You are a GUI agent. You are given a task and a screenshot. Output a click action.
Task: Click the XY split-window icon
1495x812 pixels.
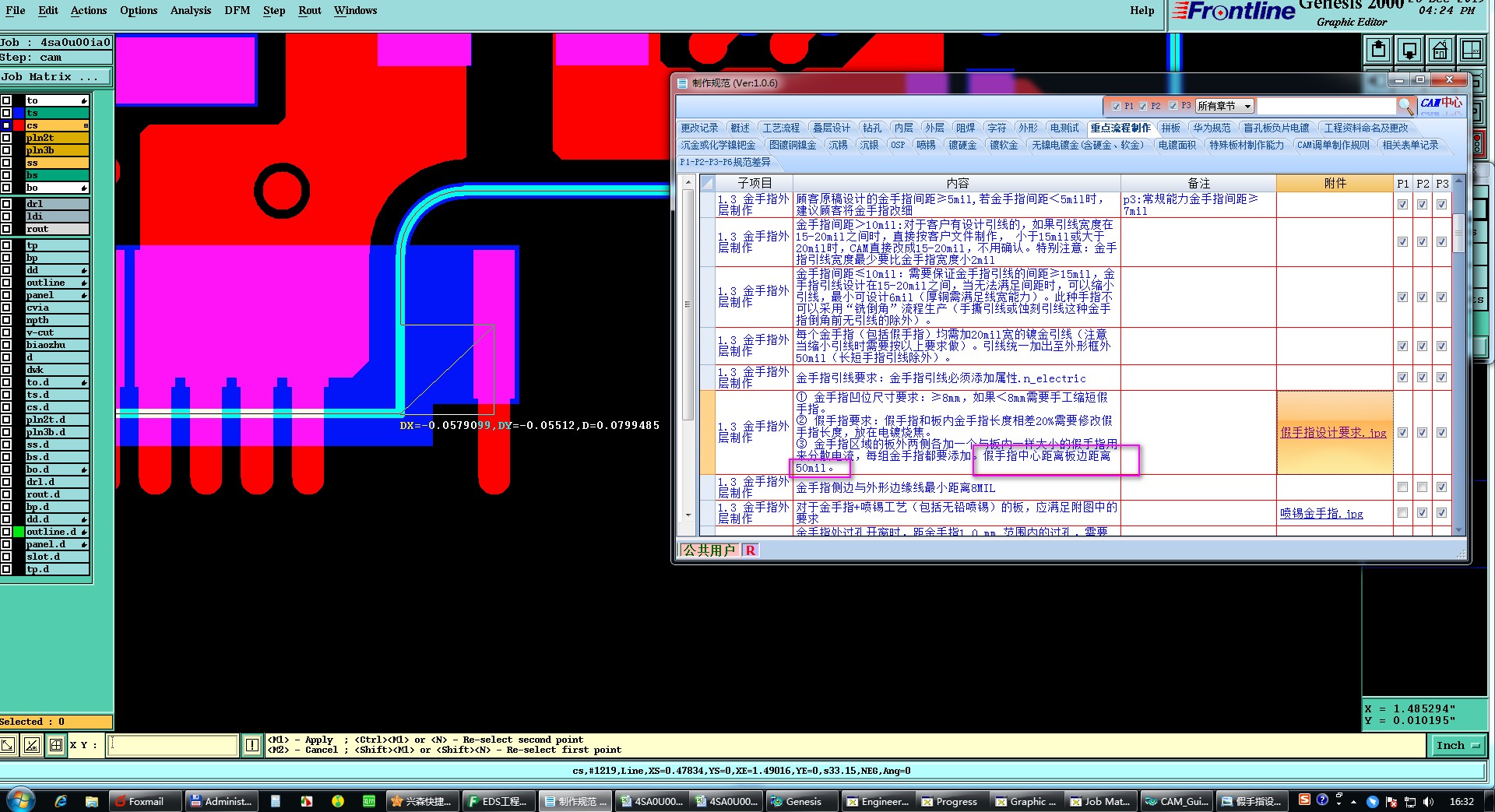[x=1471, y=51]
